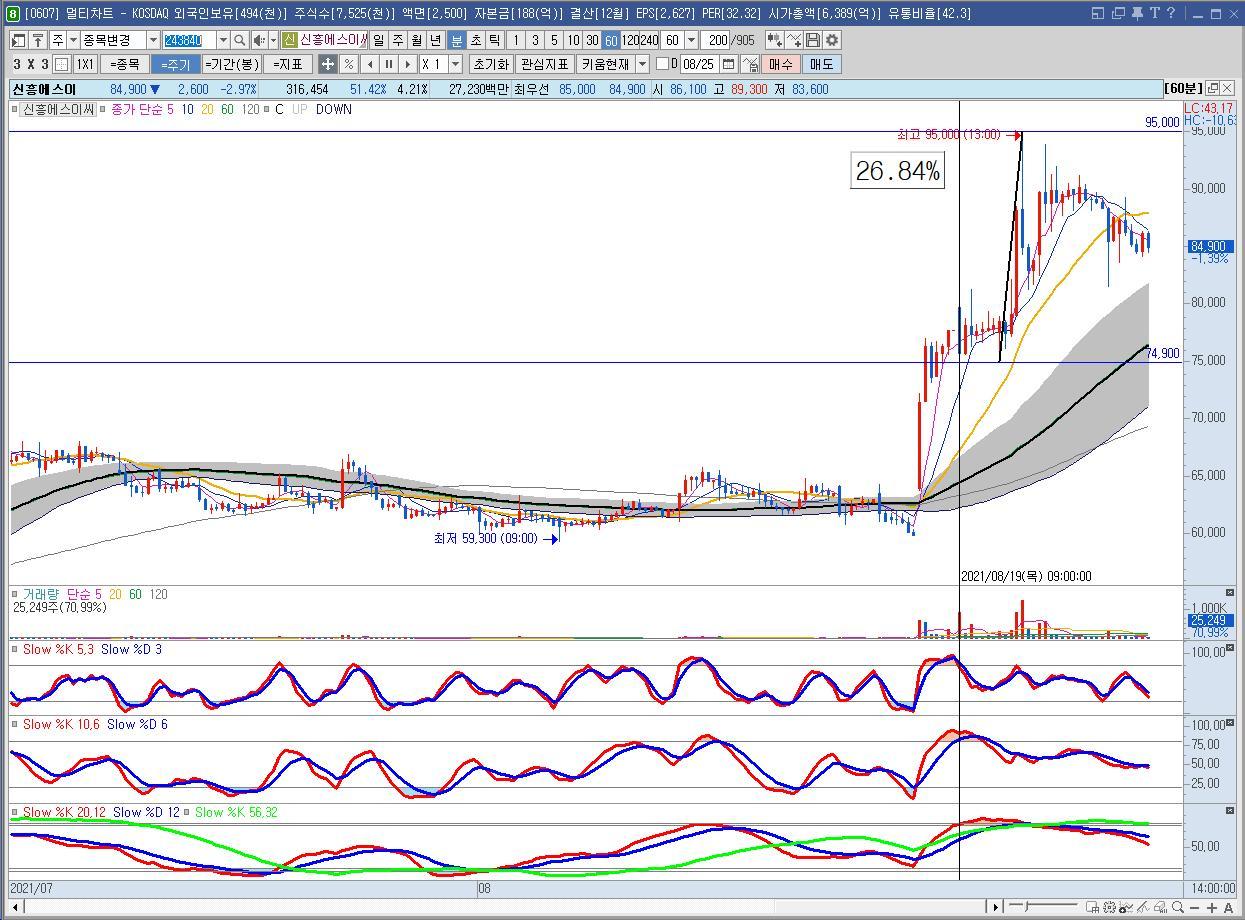Screen dimensions: 1245x920
Task: Switch to the =주기 tab
Action: 174,64
